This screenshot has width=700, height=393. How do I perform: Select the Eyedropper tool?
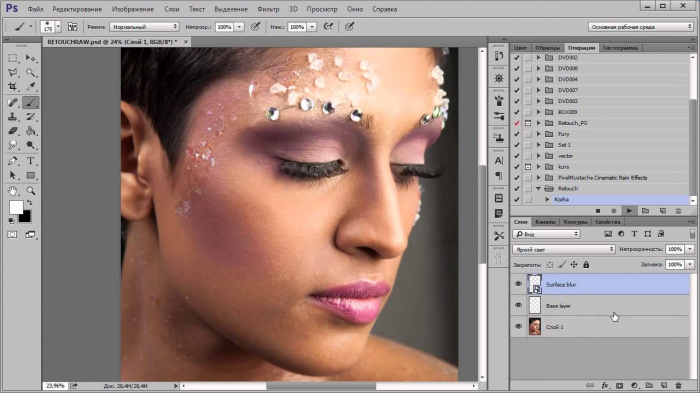tap(30, 87)
